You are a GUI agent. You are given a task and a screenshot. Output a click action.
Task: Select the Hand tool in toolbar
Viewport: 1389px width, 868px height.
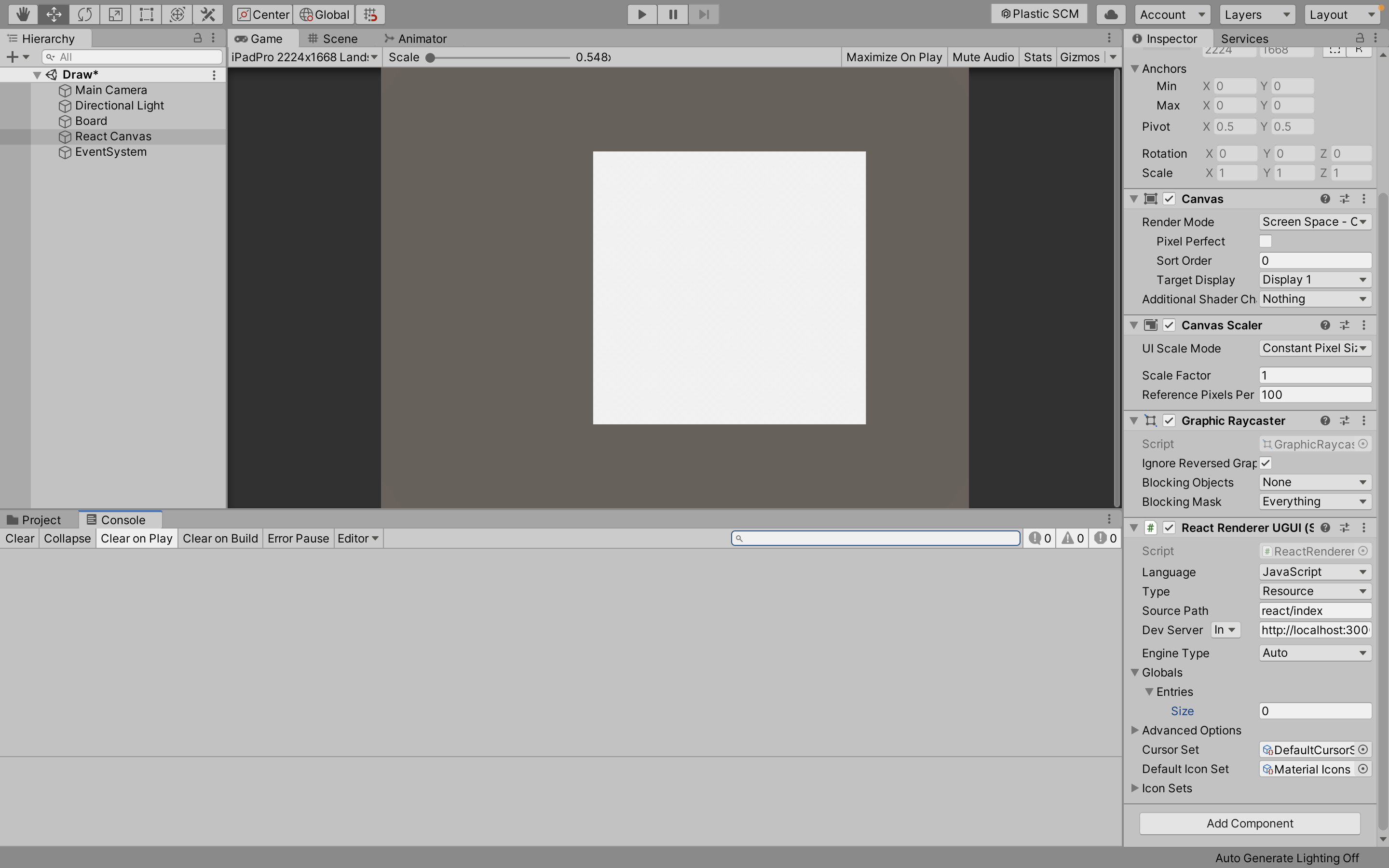point(22,14)
